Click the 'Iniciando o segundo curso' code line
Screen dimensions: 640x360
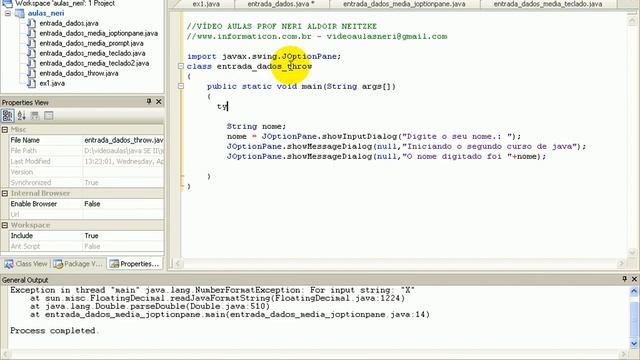click(406, 146)
